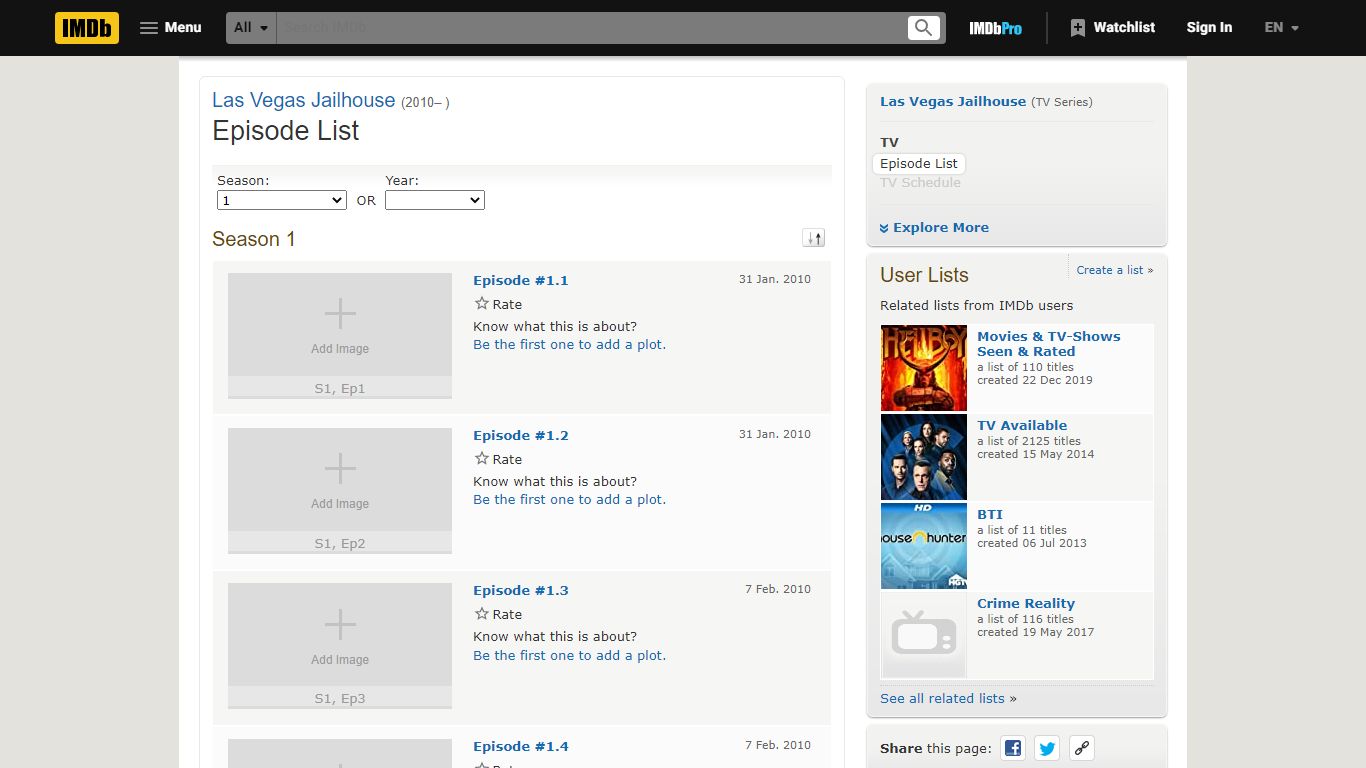Image resolution: width=1366 pixels, height=768 pixels.
Task: Click the sort order toggle icon for Season 1
Action: coord(814,238)
